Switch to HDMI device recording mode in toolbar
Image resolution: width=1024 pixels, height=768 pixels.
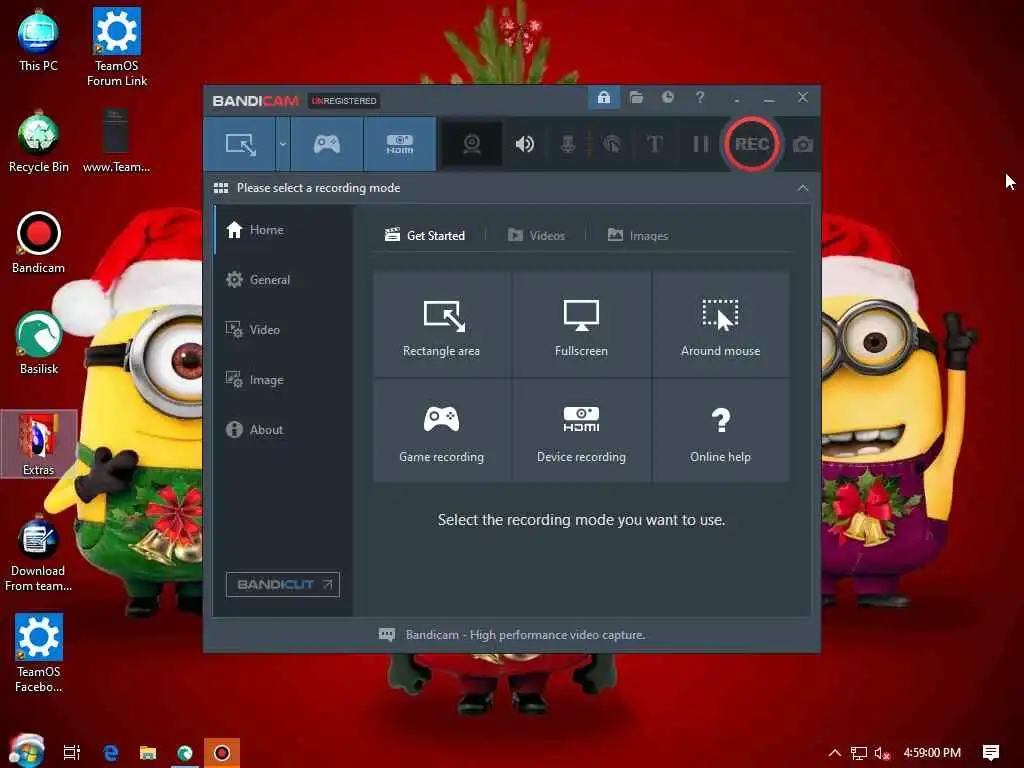[x=400, y=144]
